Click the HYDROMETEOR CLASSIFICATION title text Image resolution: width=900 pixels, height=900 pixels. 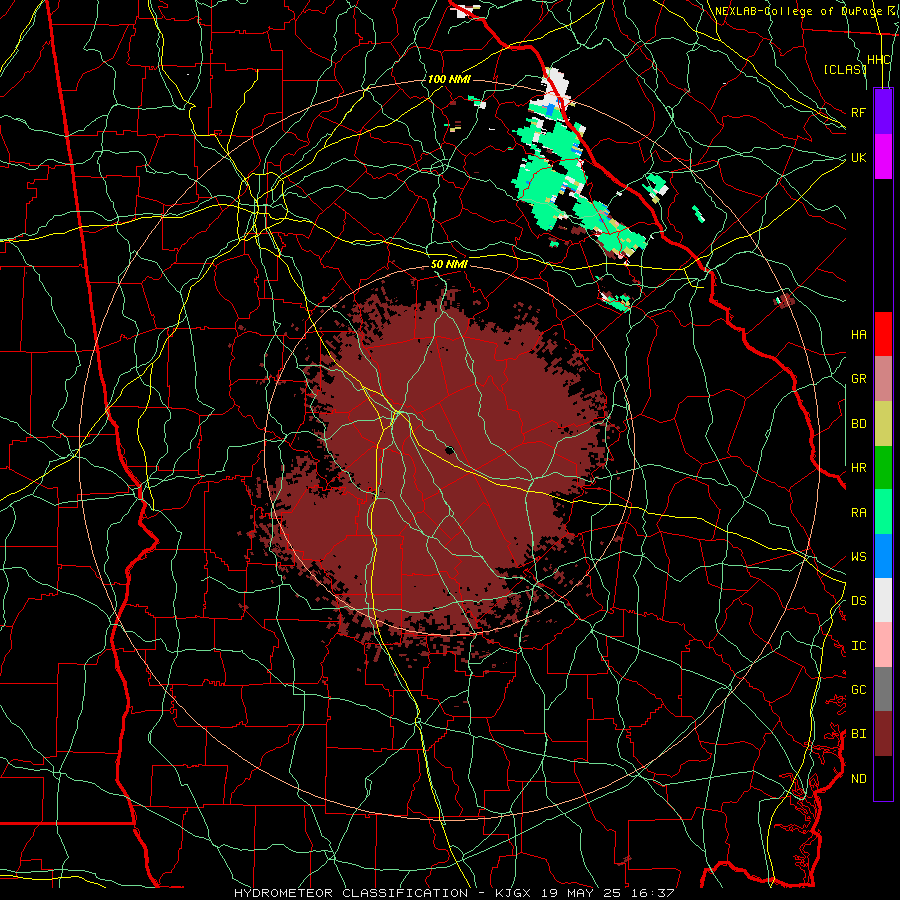351,893
